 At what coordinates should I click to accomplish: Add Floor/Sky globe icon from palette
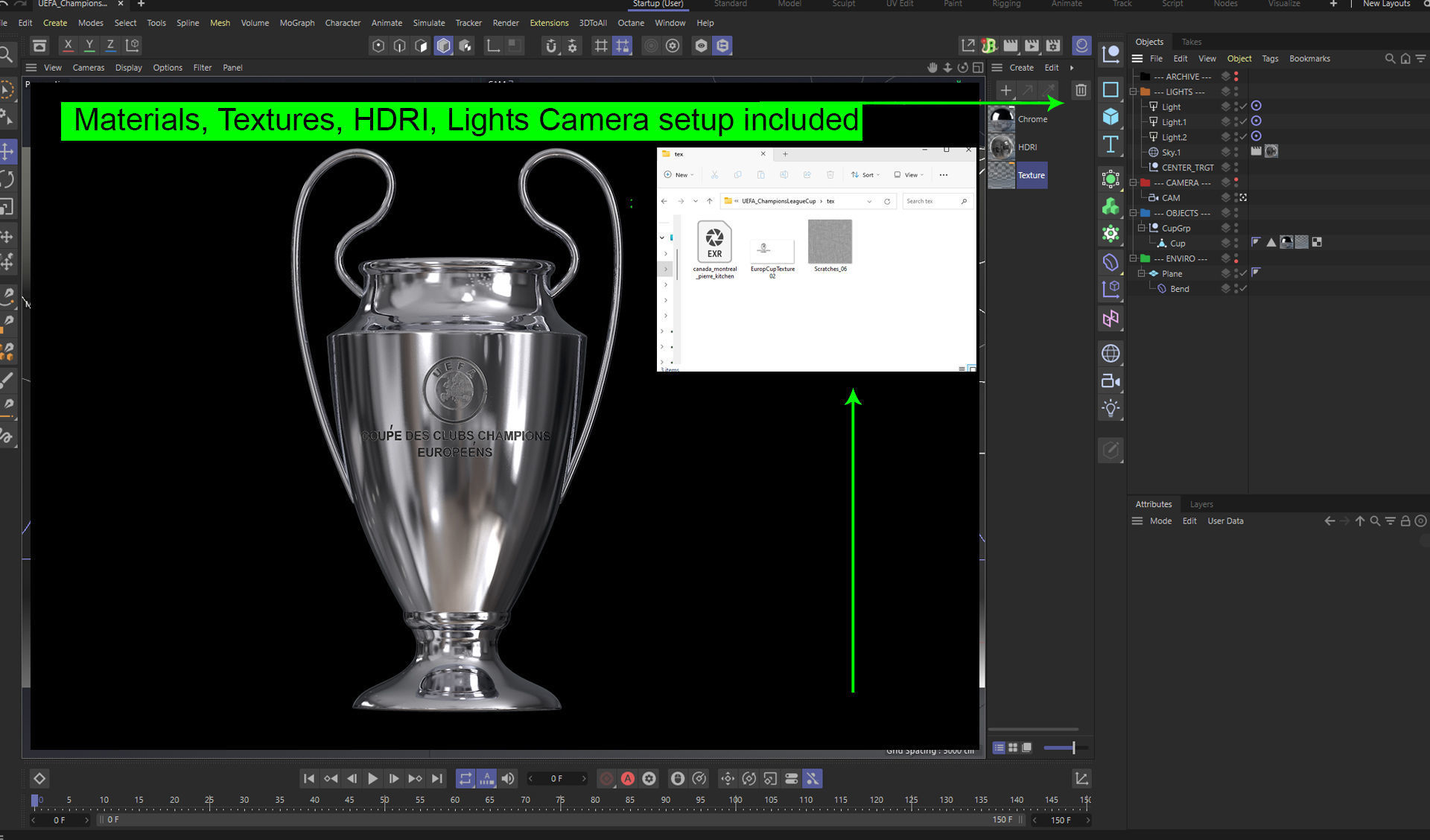tap(1110, 353)
